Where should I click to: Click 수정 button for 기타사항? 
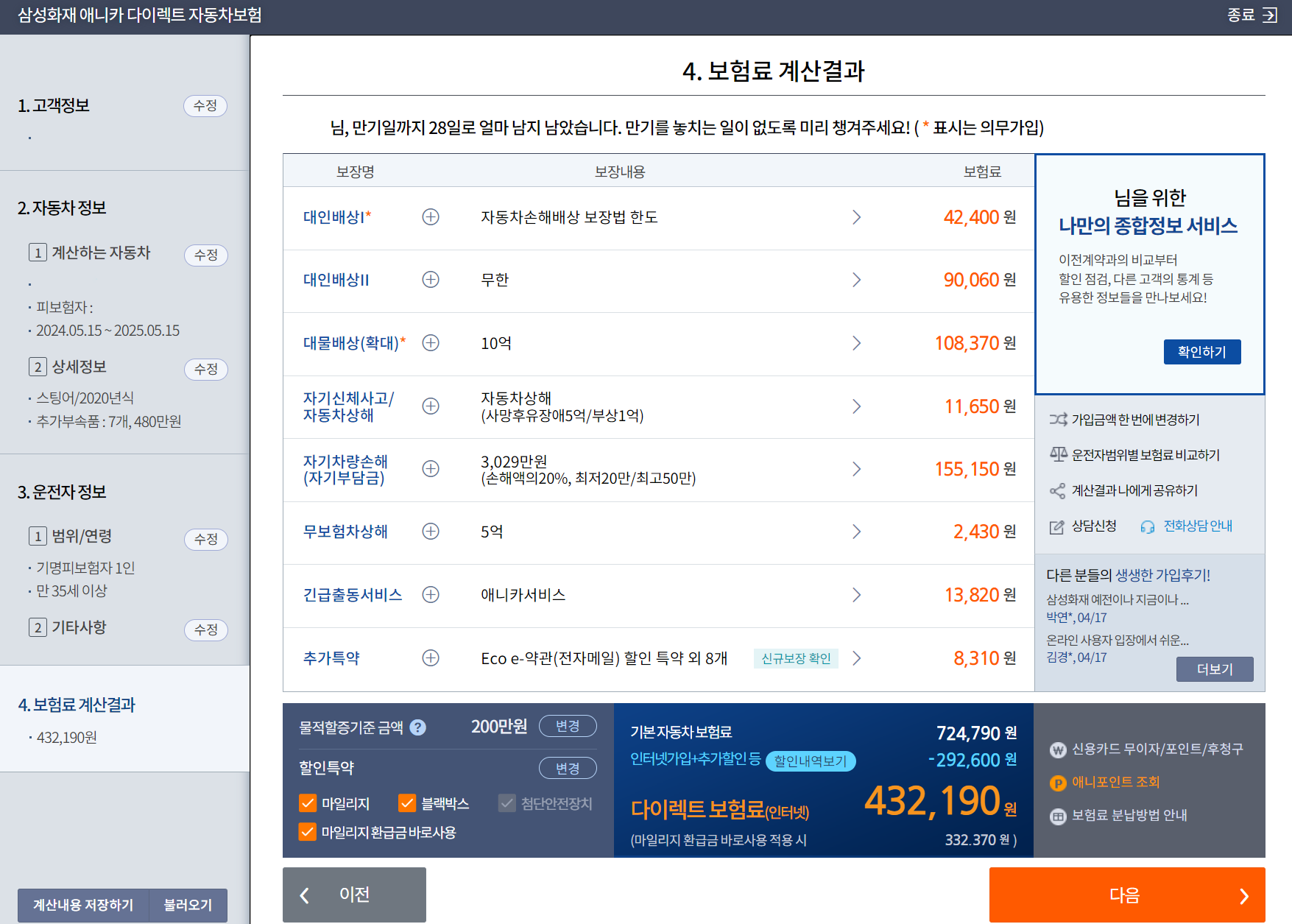pos(206,629)
